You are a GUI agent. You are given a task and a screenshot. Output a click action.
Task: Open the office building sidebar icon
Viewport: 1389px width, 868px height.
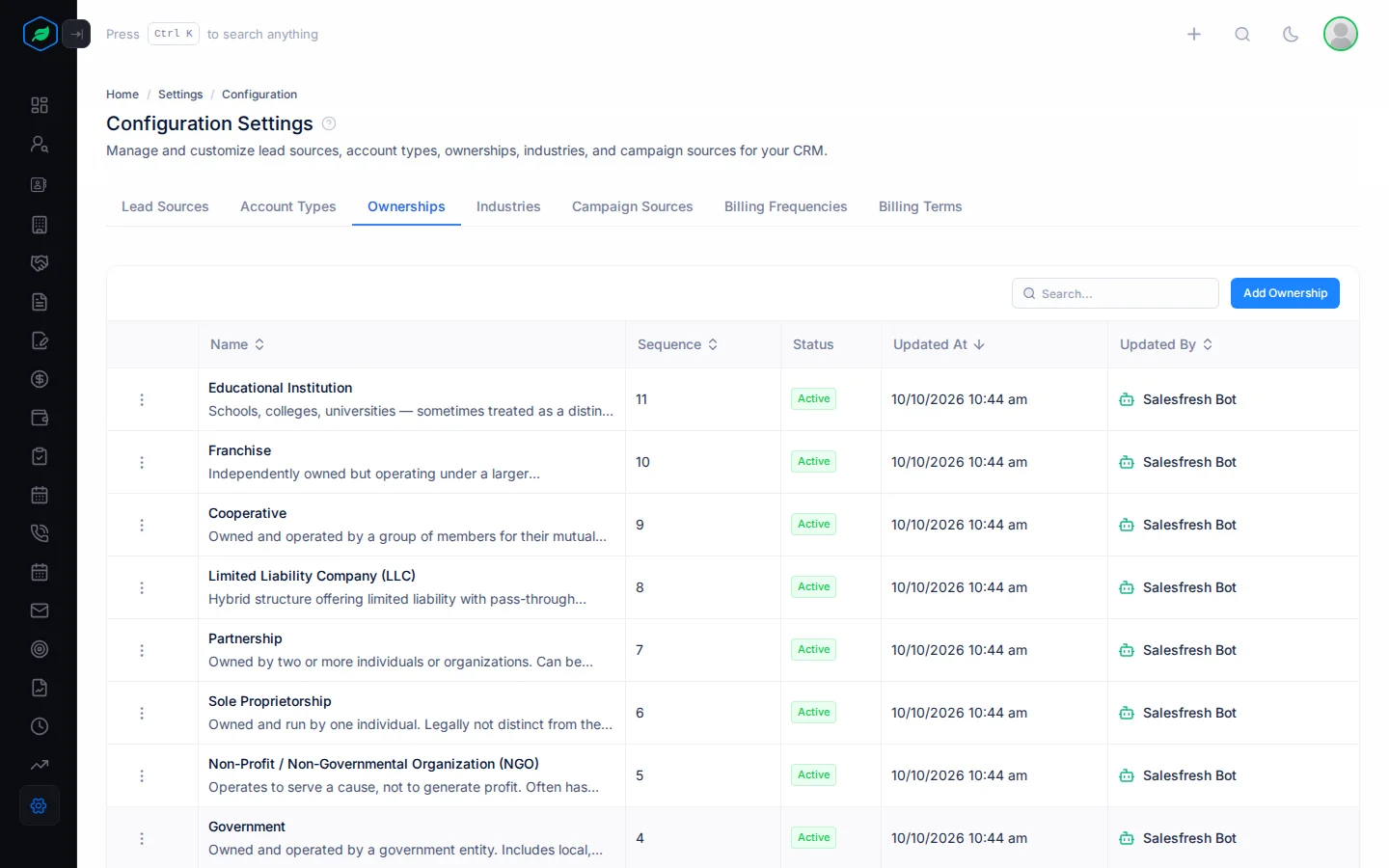point(40,225)
